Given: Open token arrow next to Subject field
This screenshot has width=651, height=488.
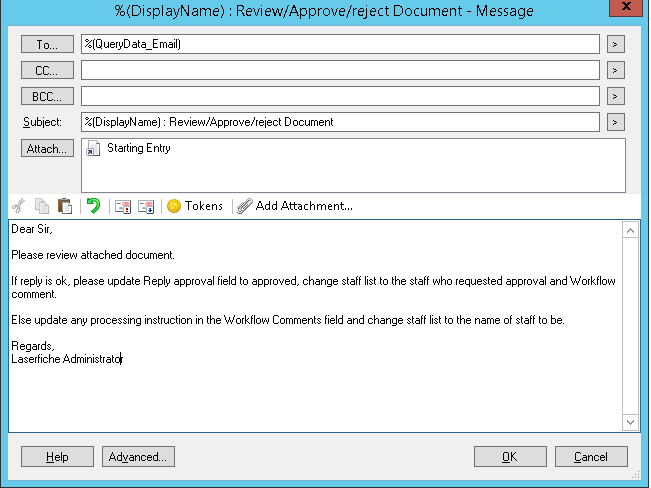Looking at the screenshot, I should pos(615,122).
